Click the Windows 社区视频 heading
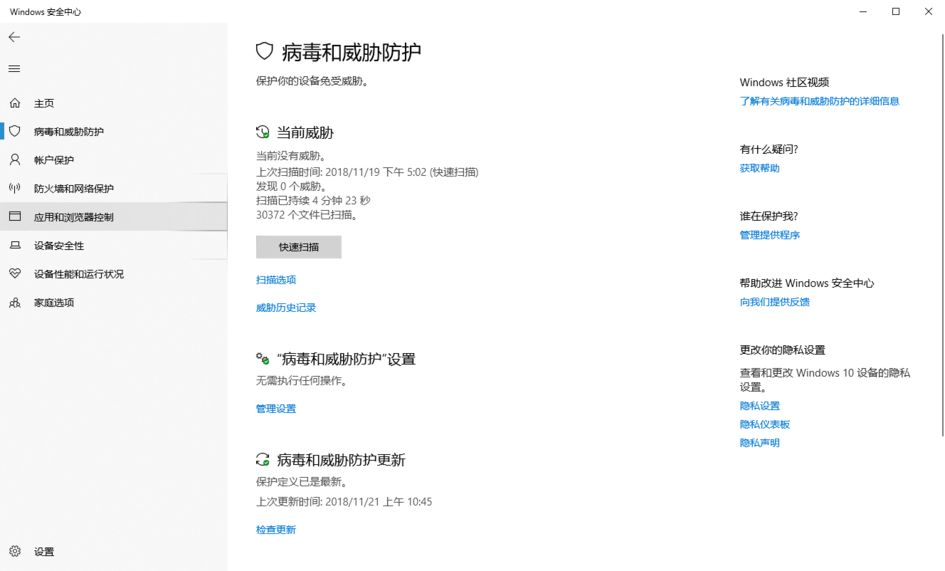This screenshot has height=571, width=945. 784,83
